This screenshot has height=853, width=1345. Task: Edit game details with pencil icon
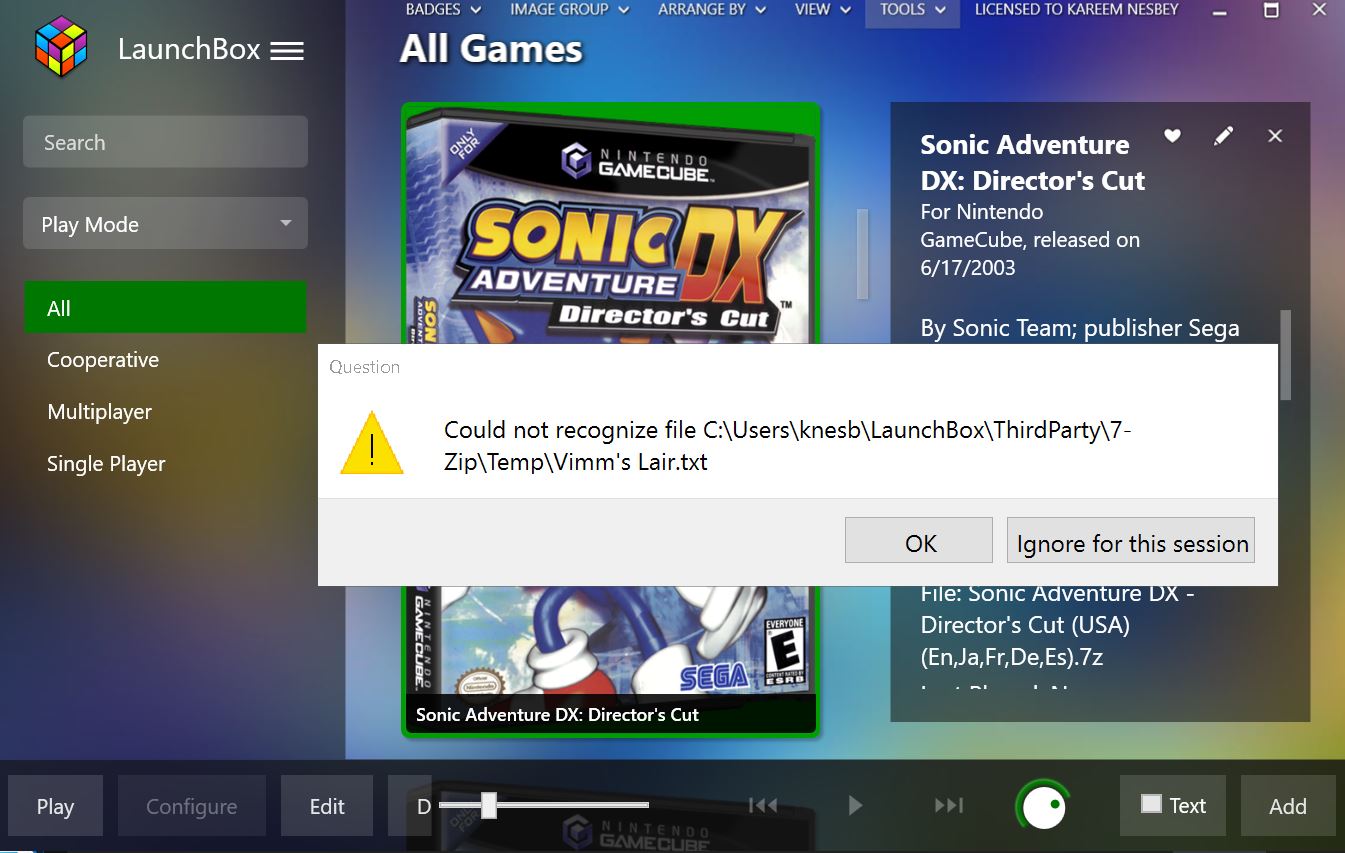click(x=1223, y=136)
